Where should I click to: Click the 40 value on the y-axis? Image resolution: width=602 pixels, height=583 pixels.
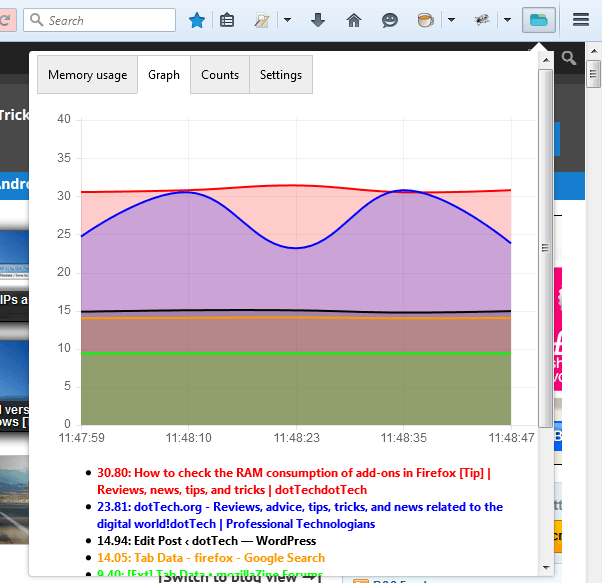pos(64,119)
